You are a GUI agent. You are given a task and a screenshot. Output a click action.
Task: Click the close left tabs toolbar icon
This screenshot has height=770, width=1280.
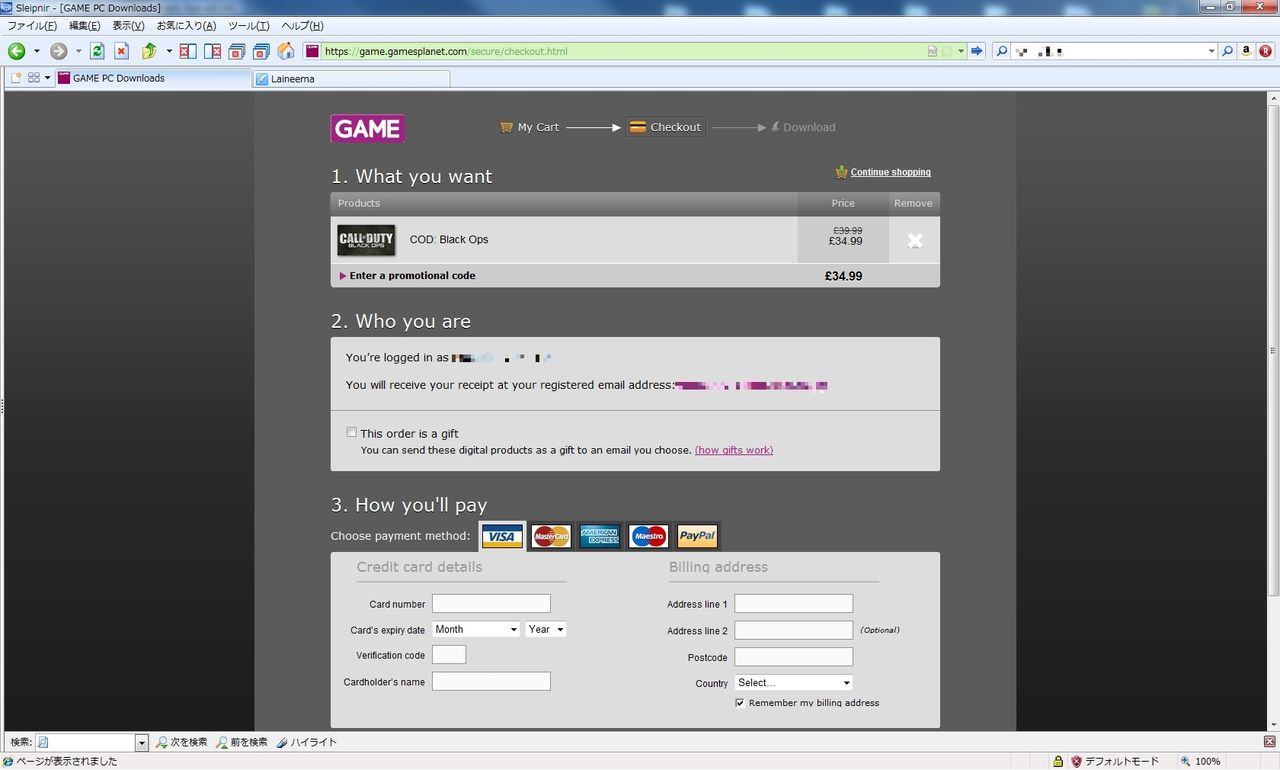pos(188,51)
